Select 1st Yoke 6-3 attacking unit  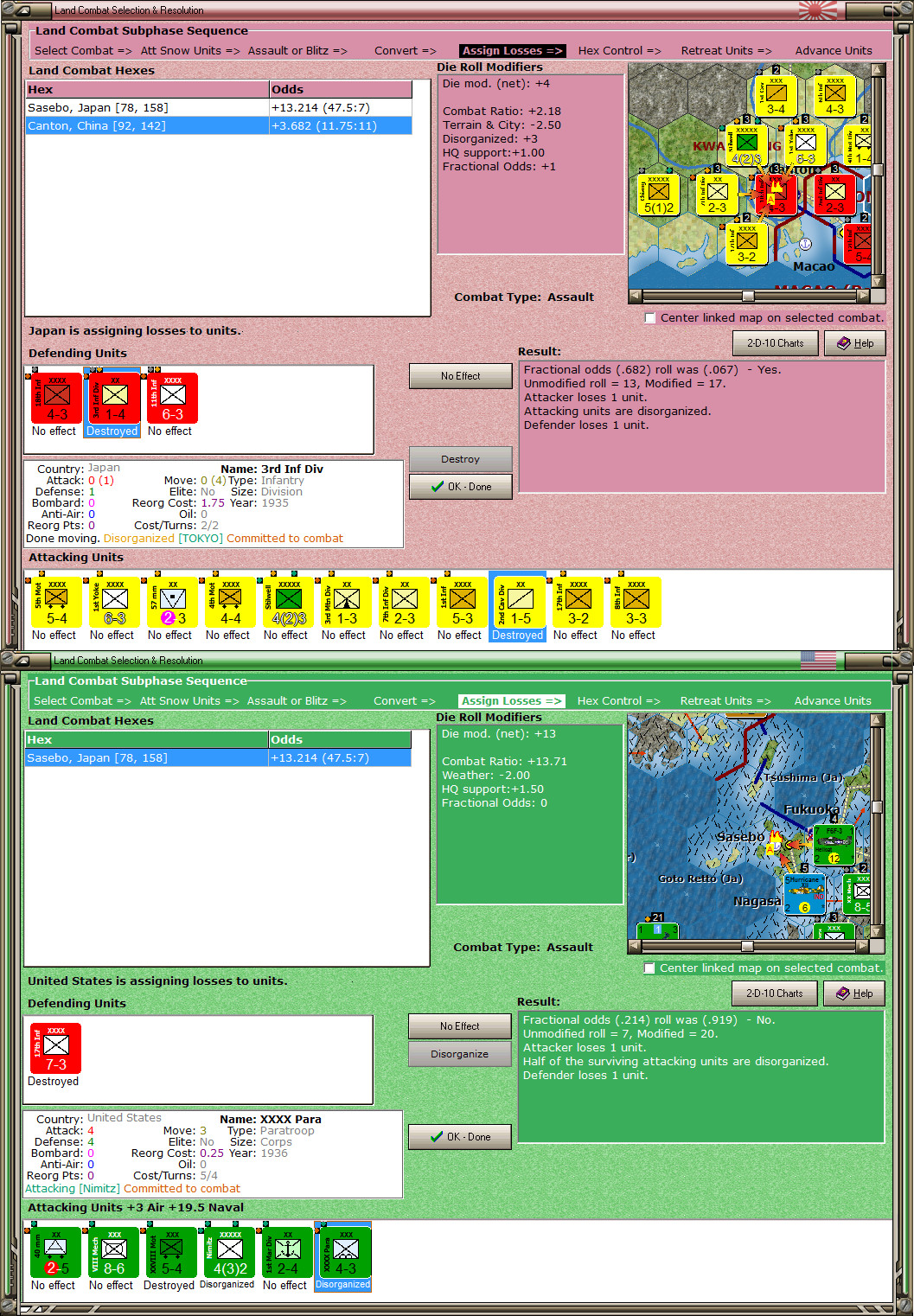click(x=114, y=603)
